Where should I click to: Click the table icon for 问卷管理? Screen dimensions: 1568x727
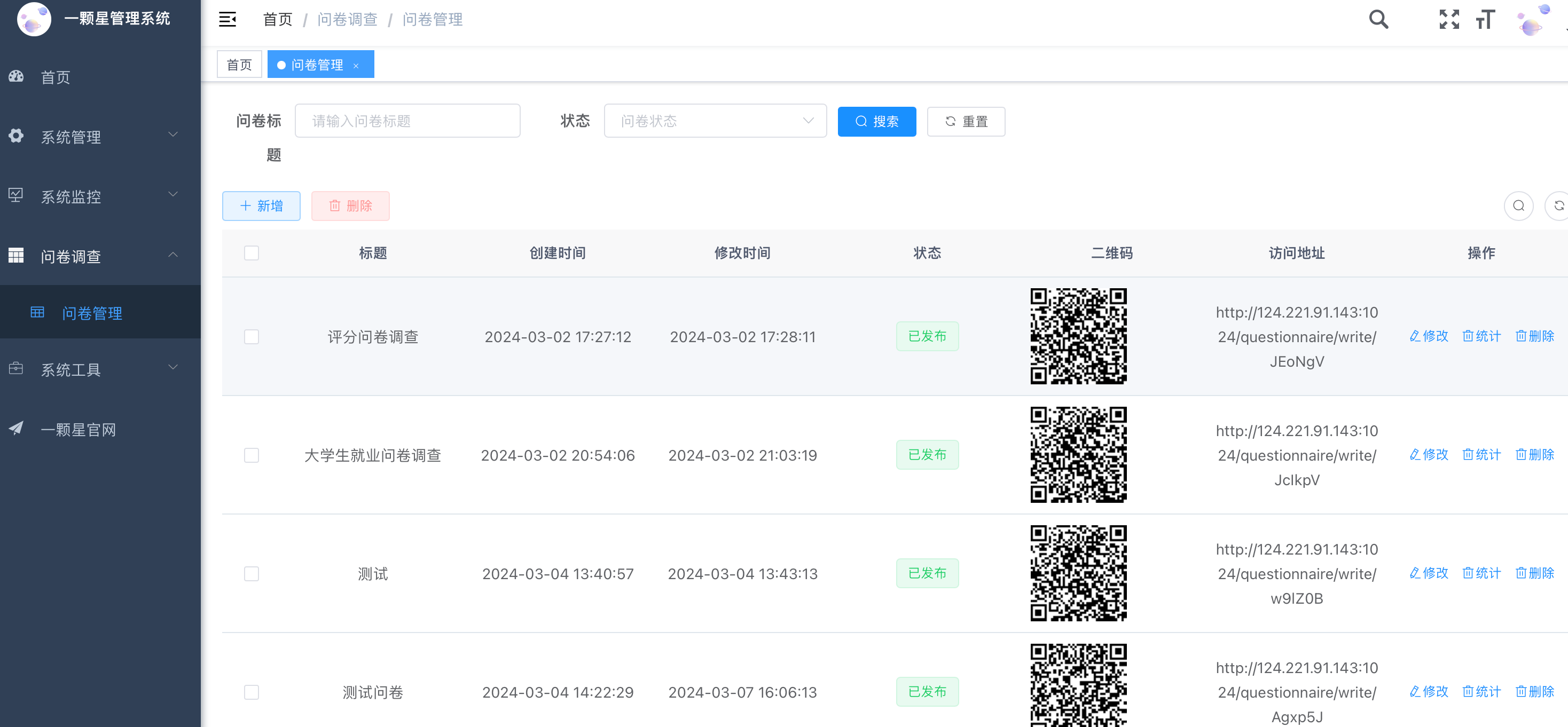pyautogui.click(x=37, y=313)
